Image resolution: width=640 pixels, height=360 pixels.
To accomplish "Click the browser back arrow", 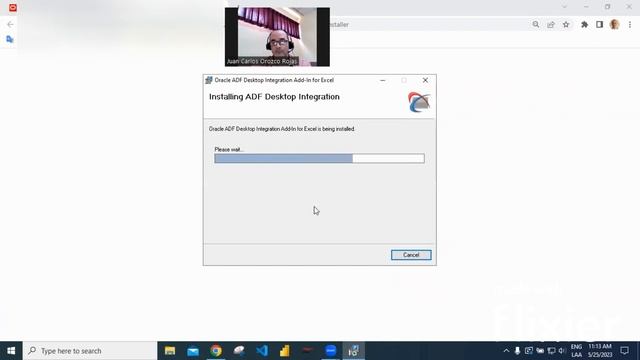I will pyautogui.click(x=10, y=24).
